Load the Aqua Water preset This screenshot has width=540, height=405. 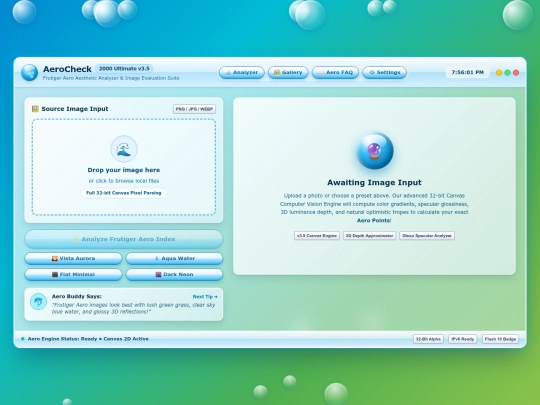[174, 258]
